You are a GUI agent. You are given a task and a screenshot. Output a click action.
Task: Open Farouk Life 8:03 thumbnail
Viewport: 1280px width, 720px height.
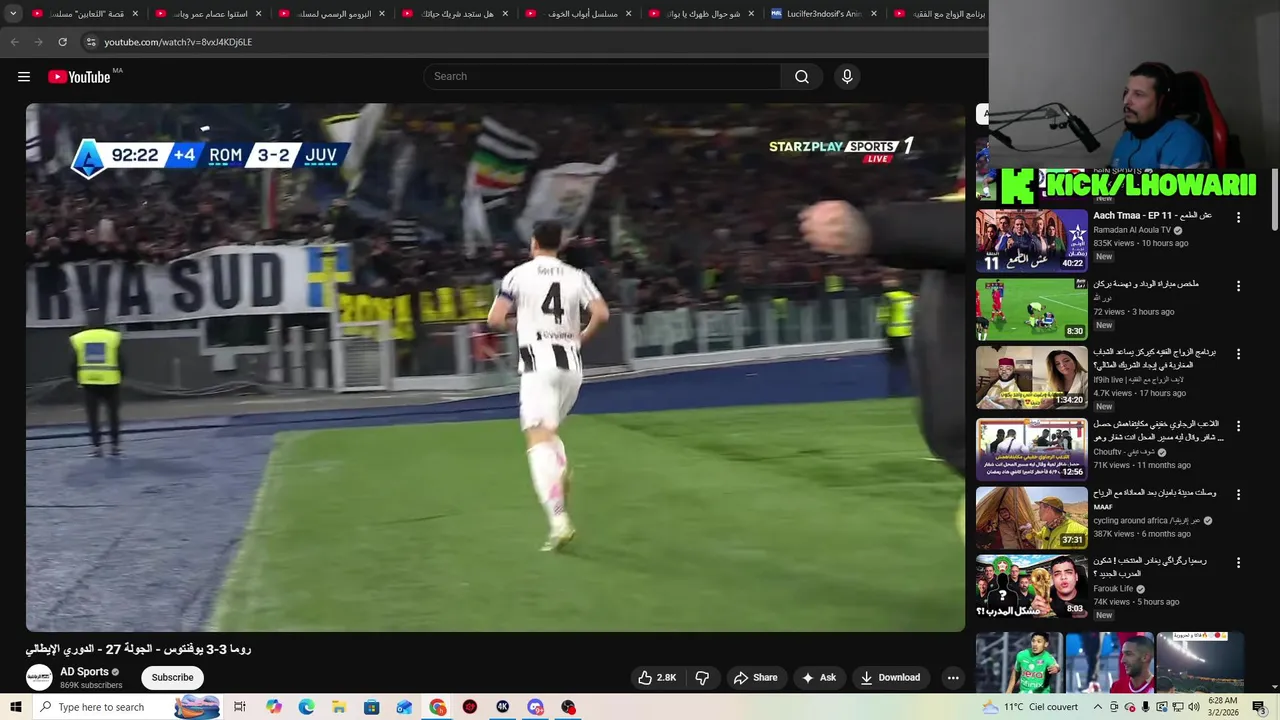coord(1031,586)
